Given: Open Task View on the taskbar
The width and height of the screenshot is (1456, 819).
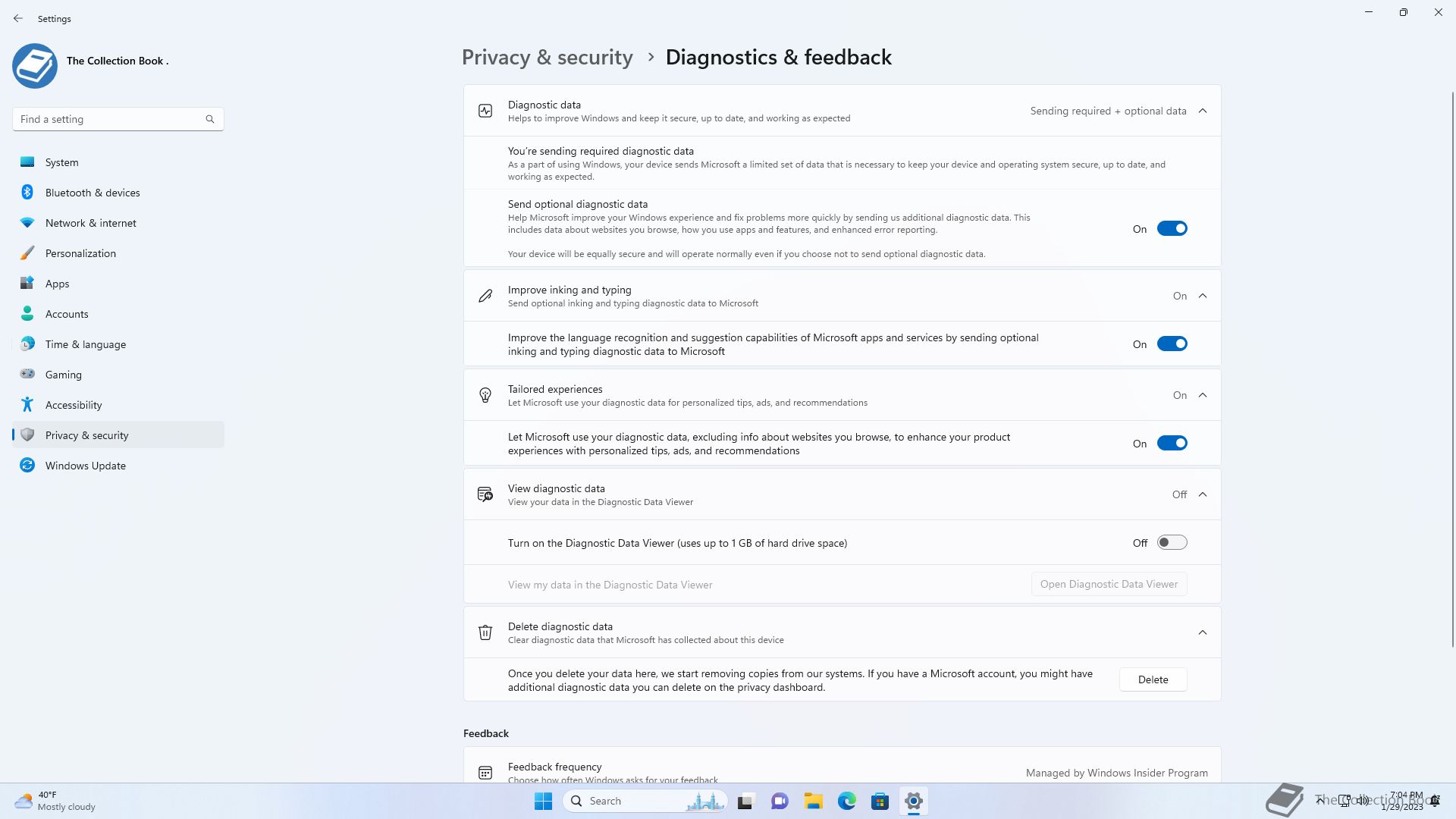Looking at the screenshot, I should click(x=746, y=802).
